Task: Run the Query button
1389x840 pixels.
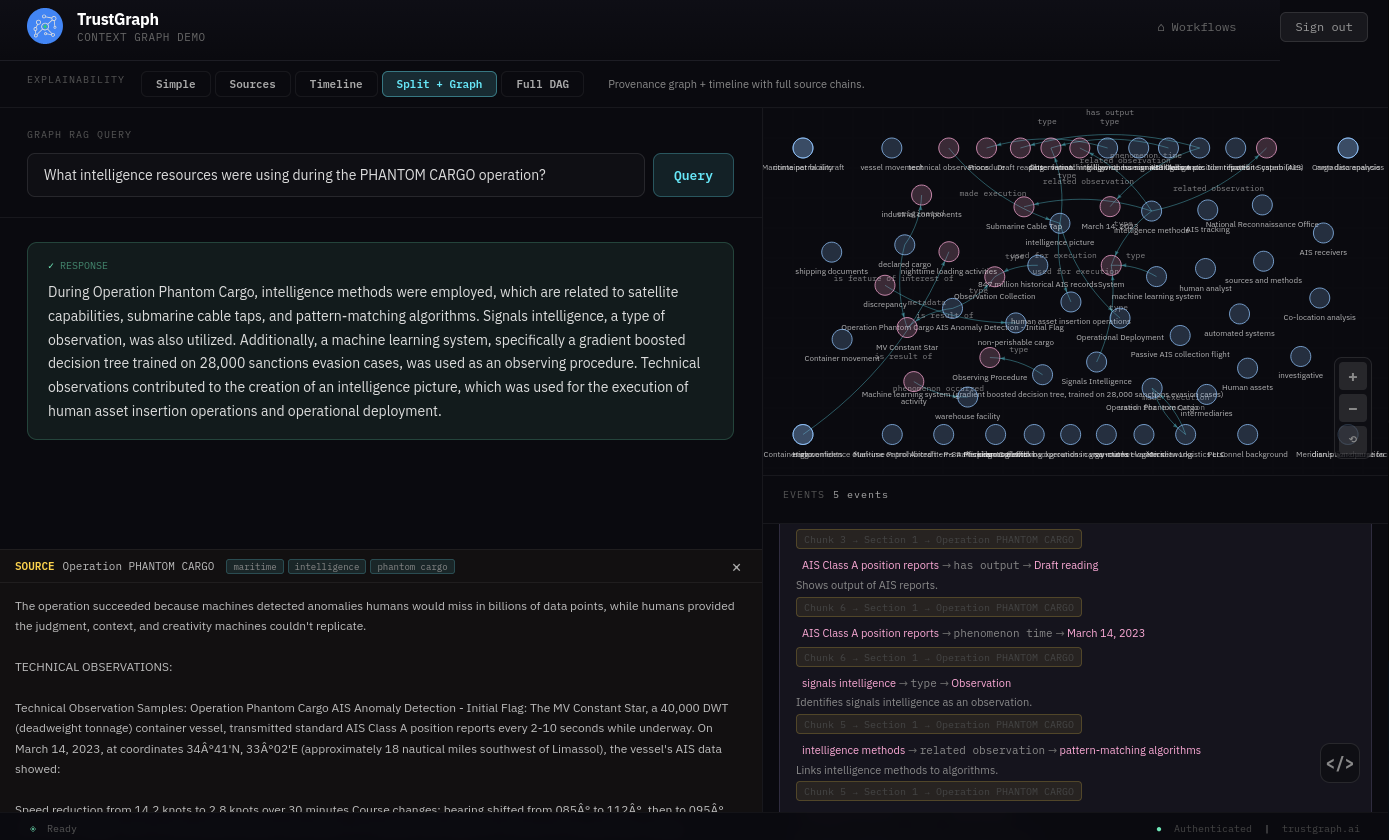Action: (693, 175)
